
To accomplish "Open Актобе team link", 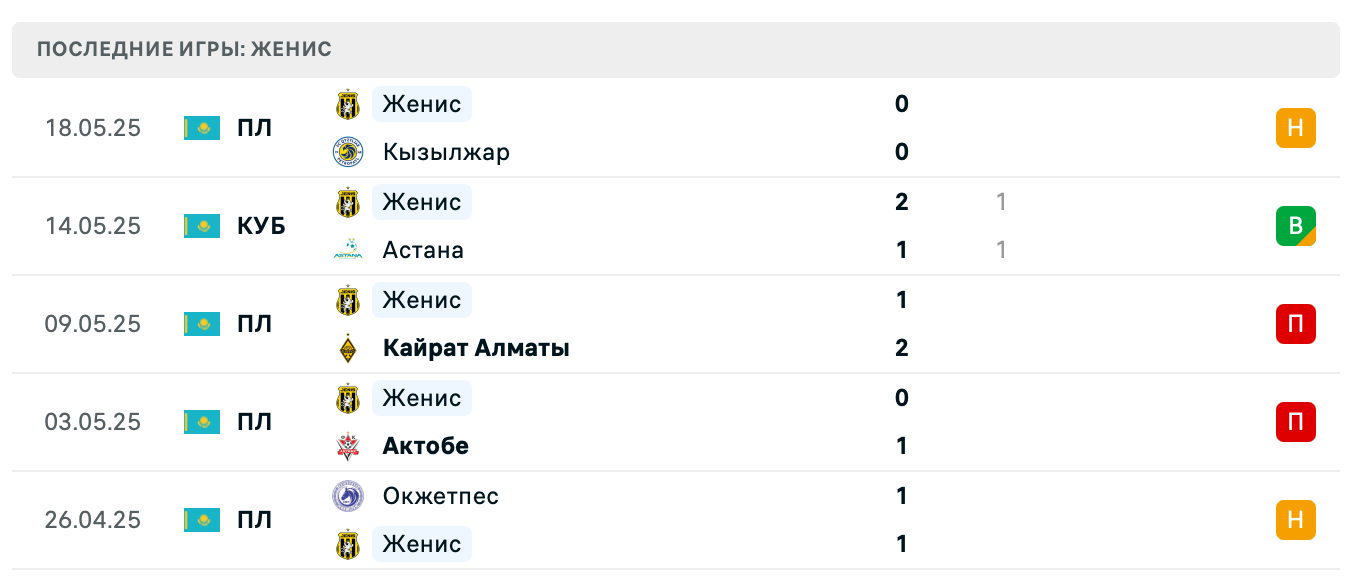I will (x=425, y=446).
